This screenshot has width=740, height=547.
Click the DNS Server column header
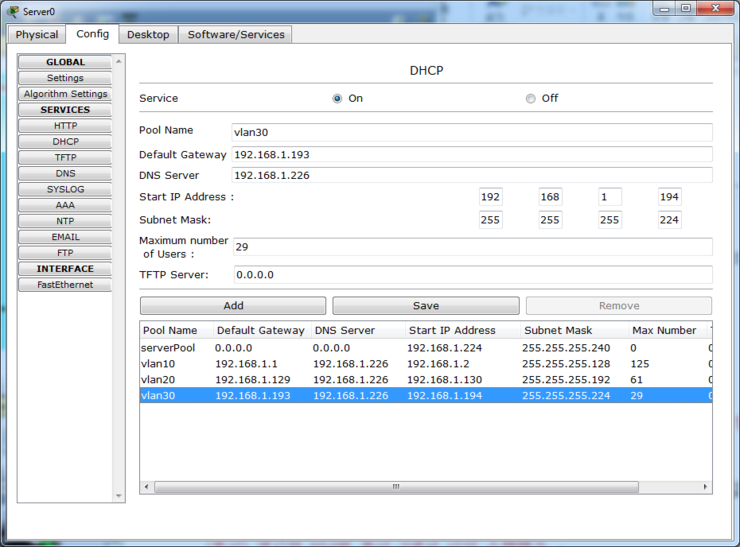pyautogui.click(x=358, y=330)
